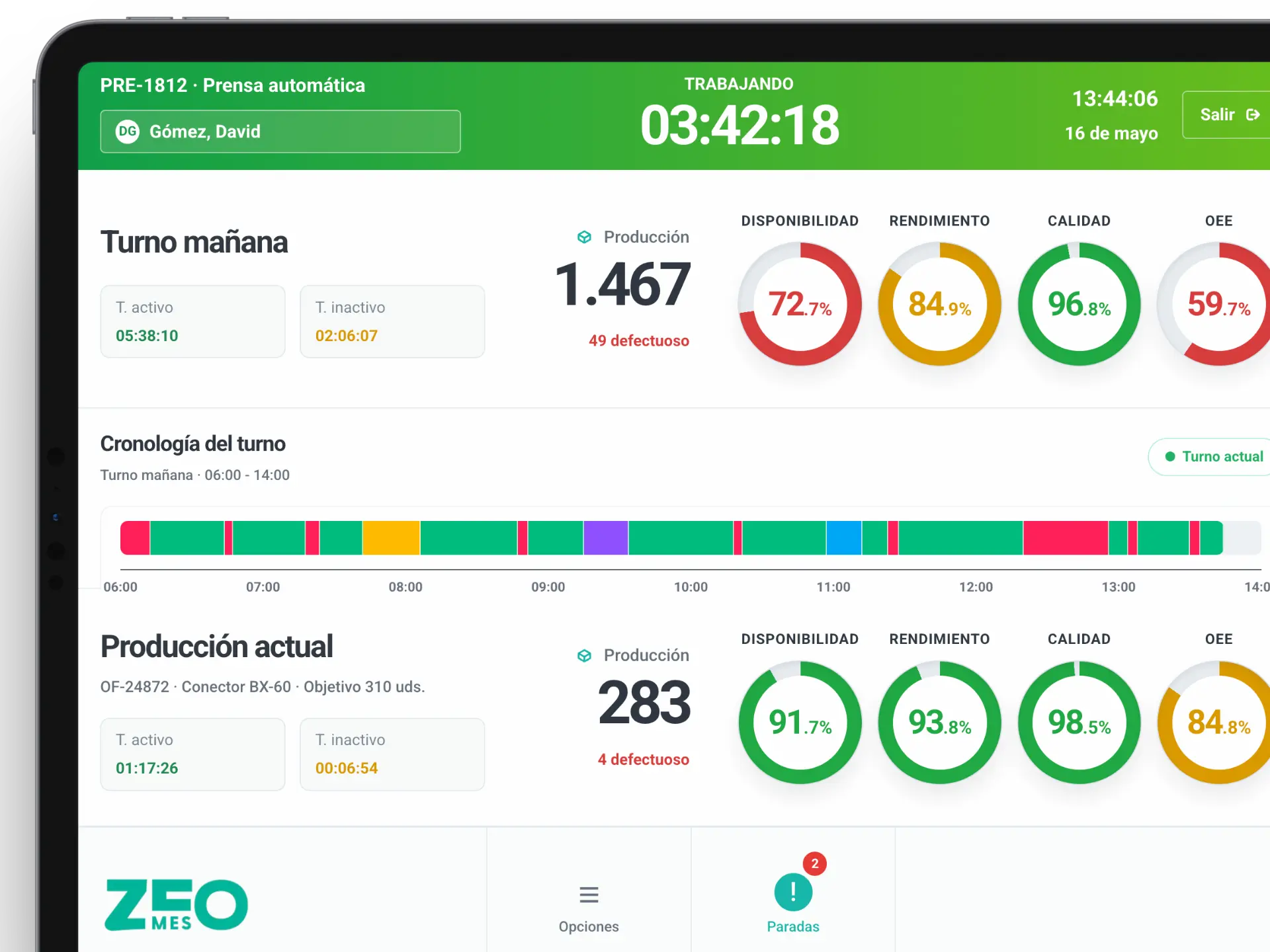Click the current Rendimiento 93.8% gauge
Image resolution: width=1270 pixels, height=952 pixels.
(x=940, y=723)
